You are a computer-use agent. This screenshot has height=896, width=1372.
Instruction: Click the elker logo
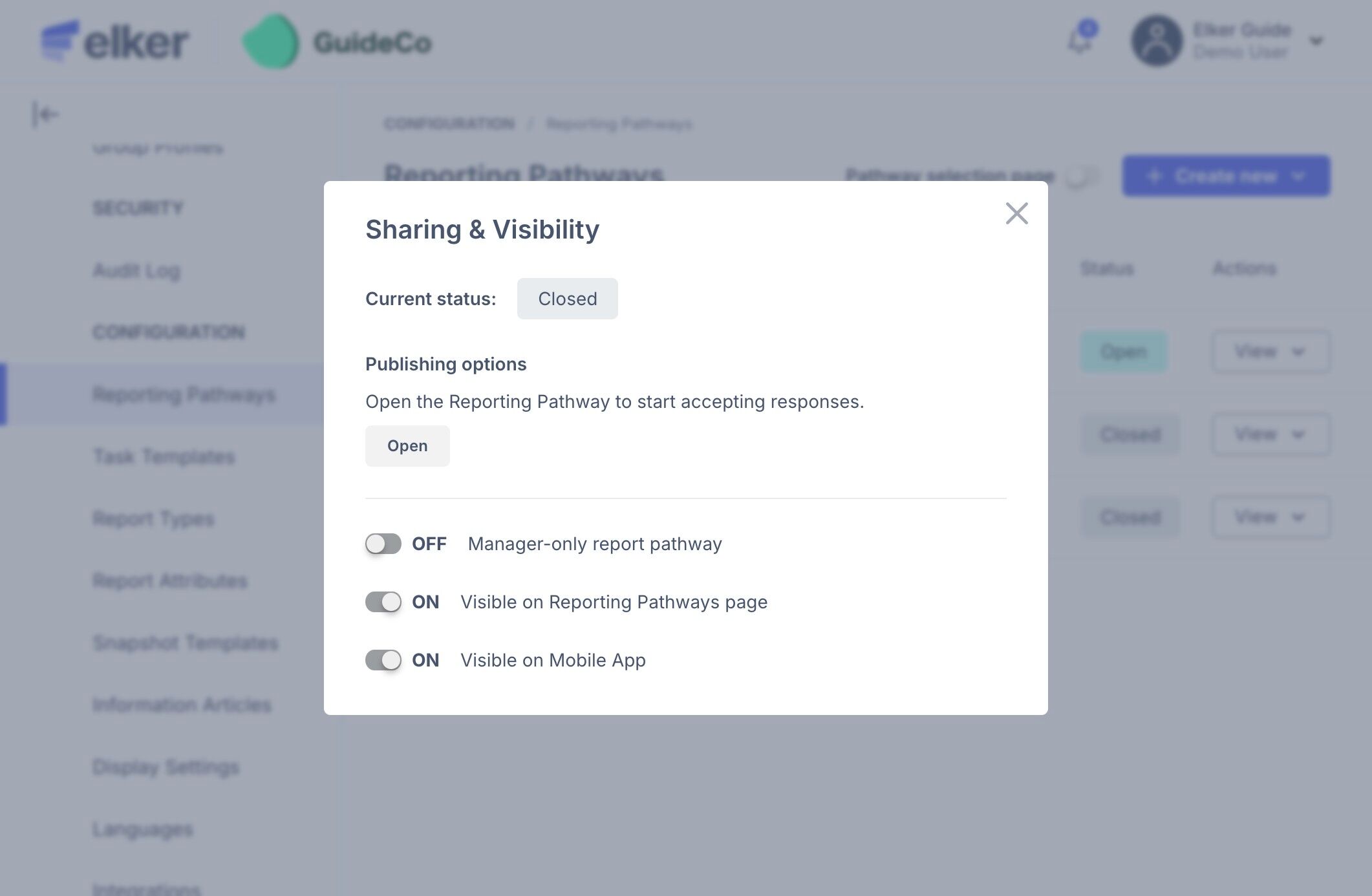point(115,42)
